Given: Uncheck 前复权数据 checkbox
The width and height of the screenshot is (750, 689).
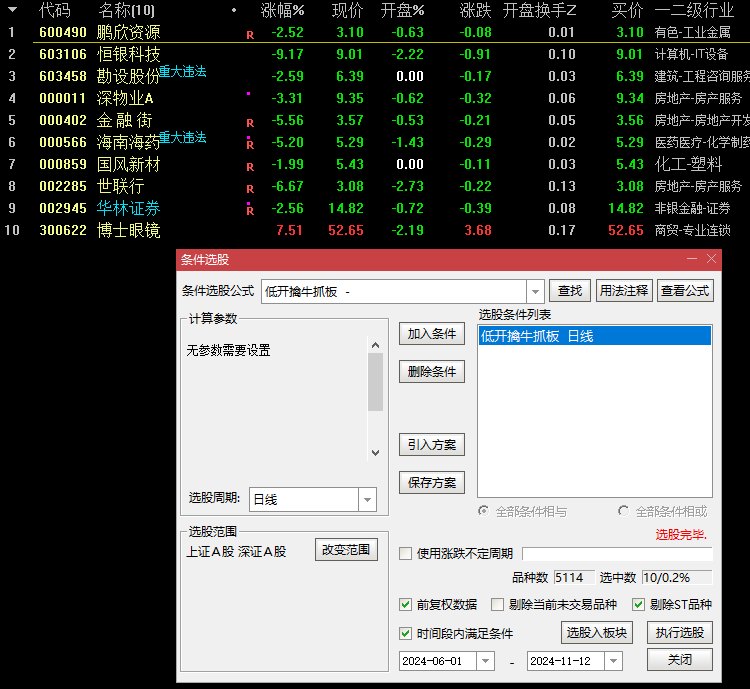Looking at the screenshot, I should pos(406,604).
